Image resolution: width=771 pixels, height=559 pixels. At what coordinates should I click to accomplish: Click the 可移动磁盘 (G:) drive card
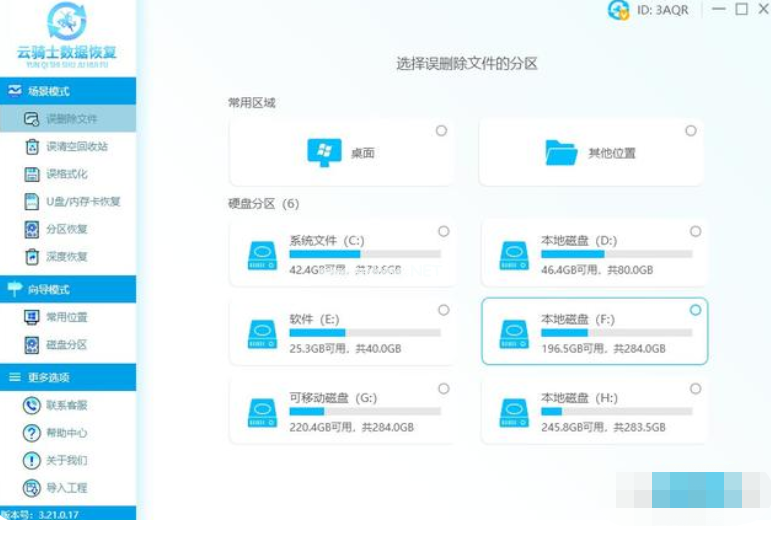click(341, 410)
